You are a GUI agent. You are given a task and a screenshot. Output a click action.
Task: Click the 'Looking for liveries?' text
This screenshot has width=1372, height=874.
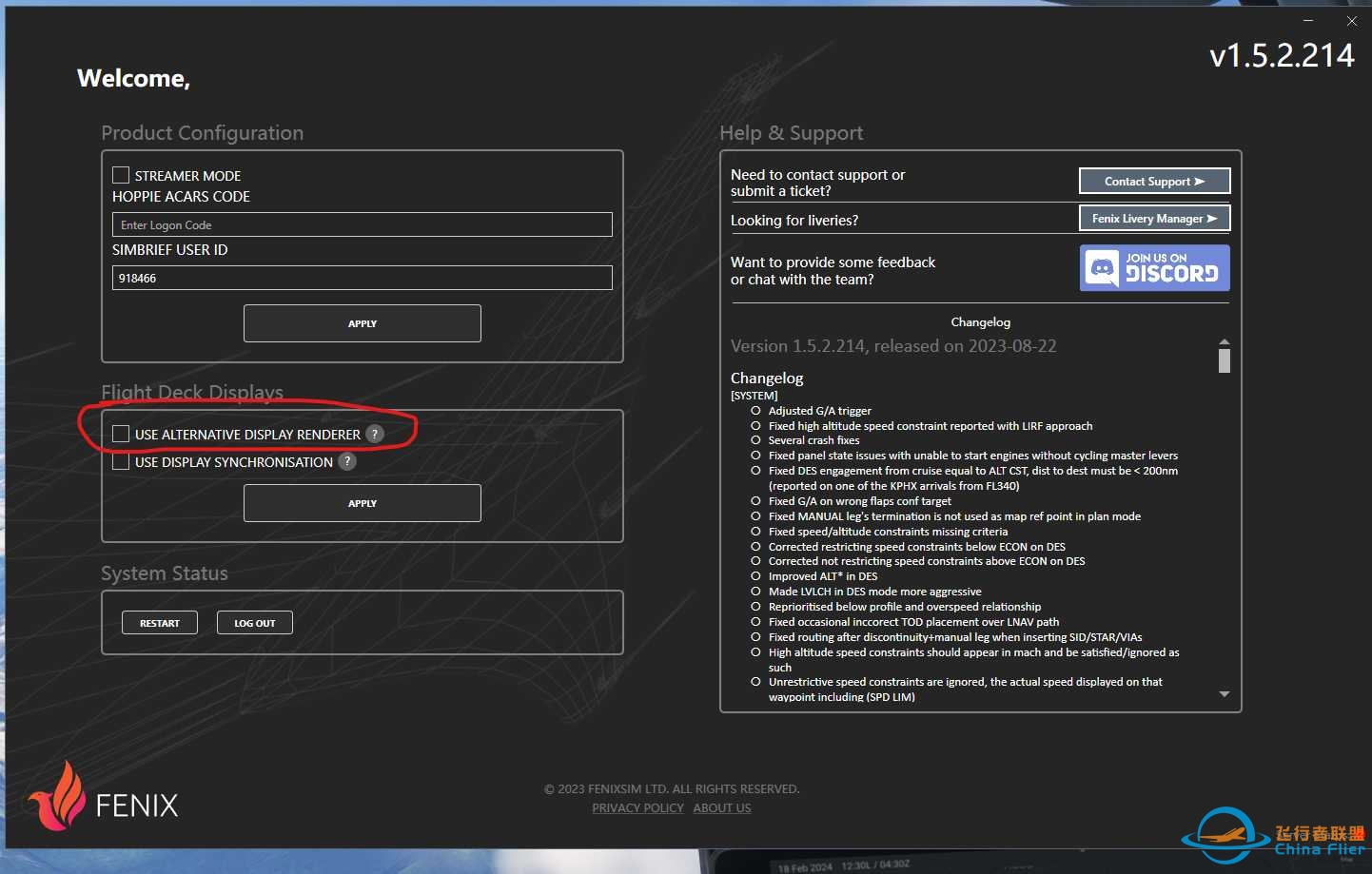[x=794, y=221]
